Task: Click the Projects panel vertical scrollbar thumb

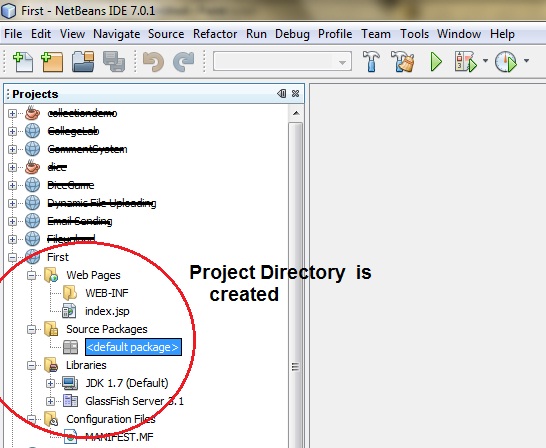Action: pos(296,285)
